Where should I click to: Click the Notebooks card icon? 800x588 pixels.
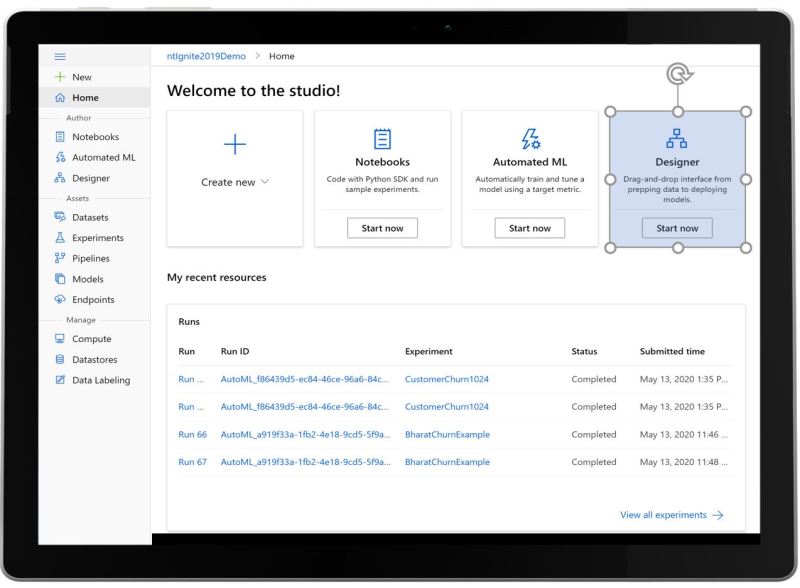[x=382, y=139]
